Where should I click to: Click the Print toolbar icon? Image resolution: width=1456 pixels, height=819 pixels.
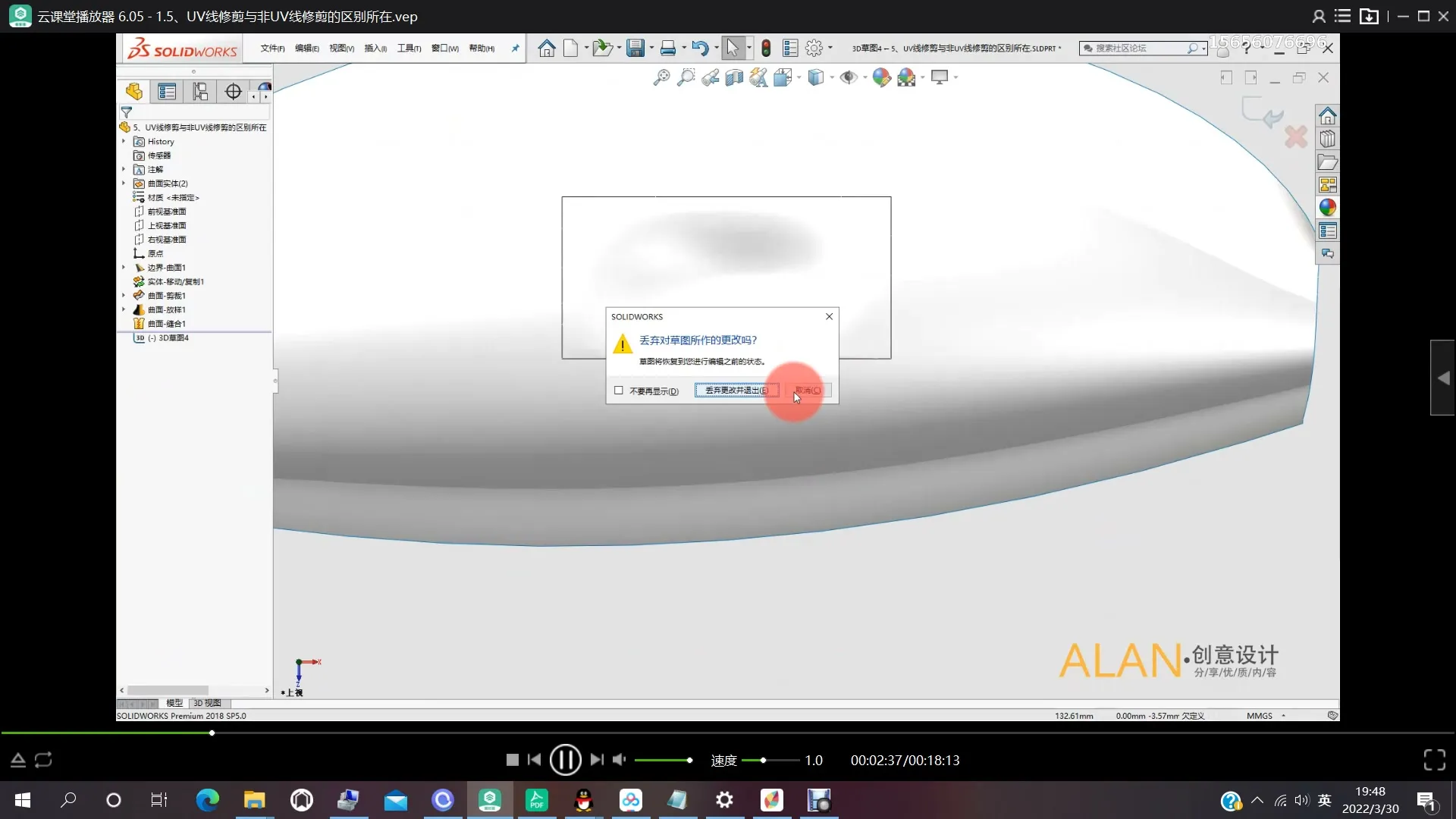pyautogui.click(x=667, y=49)
